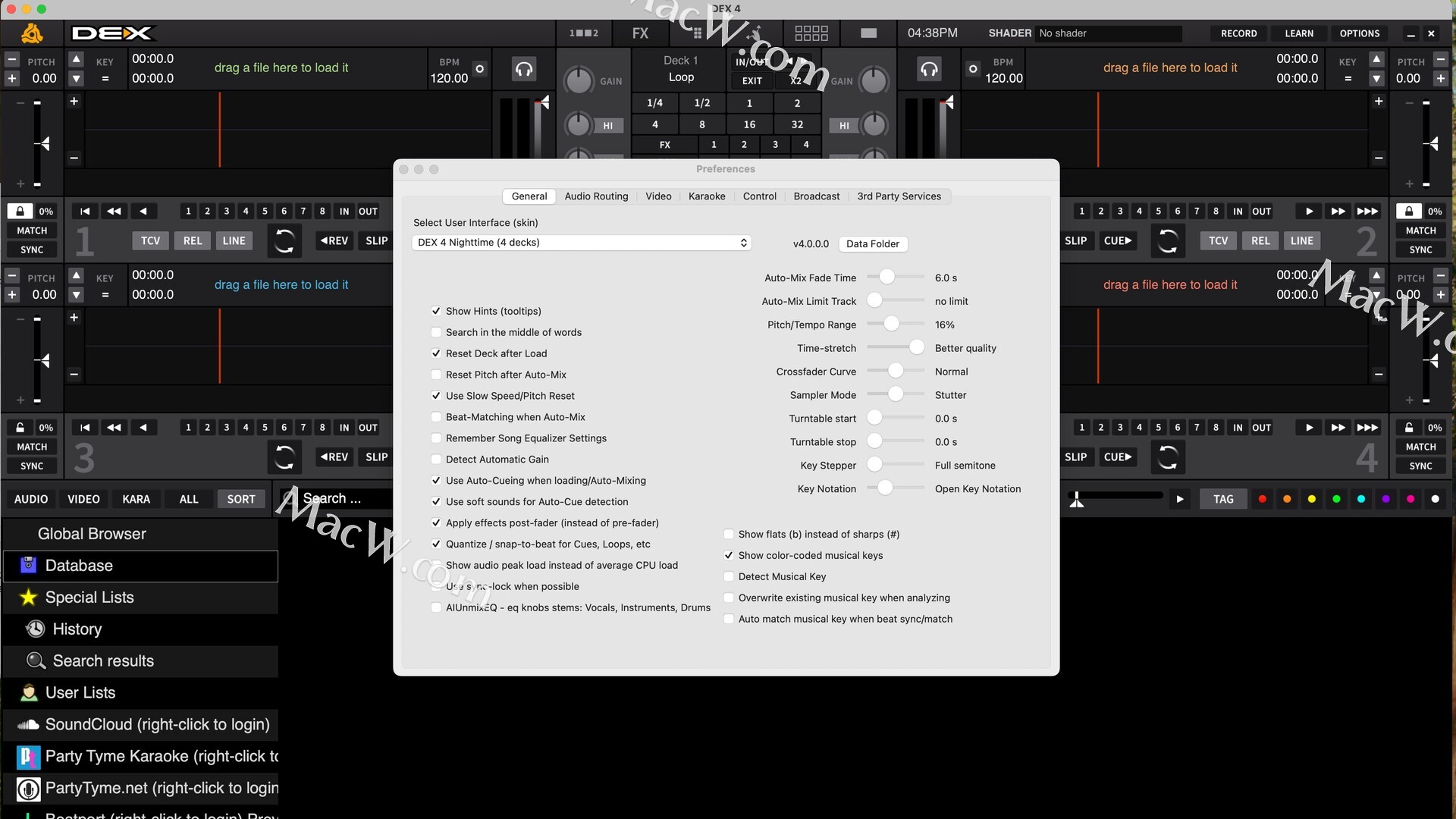Click deck 2 play button
Viewport: 1456px width, 819px height.
[x=1309, y=212]
